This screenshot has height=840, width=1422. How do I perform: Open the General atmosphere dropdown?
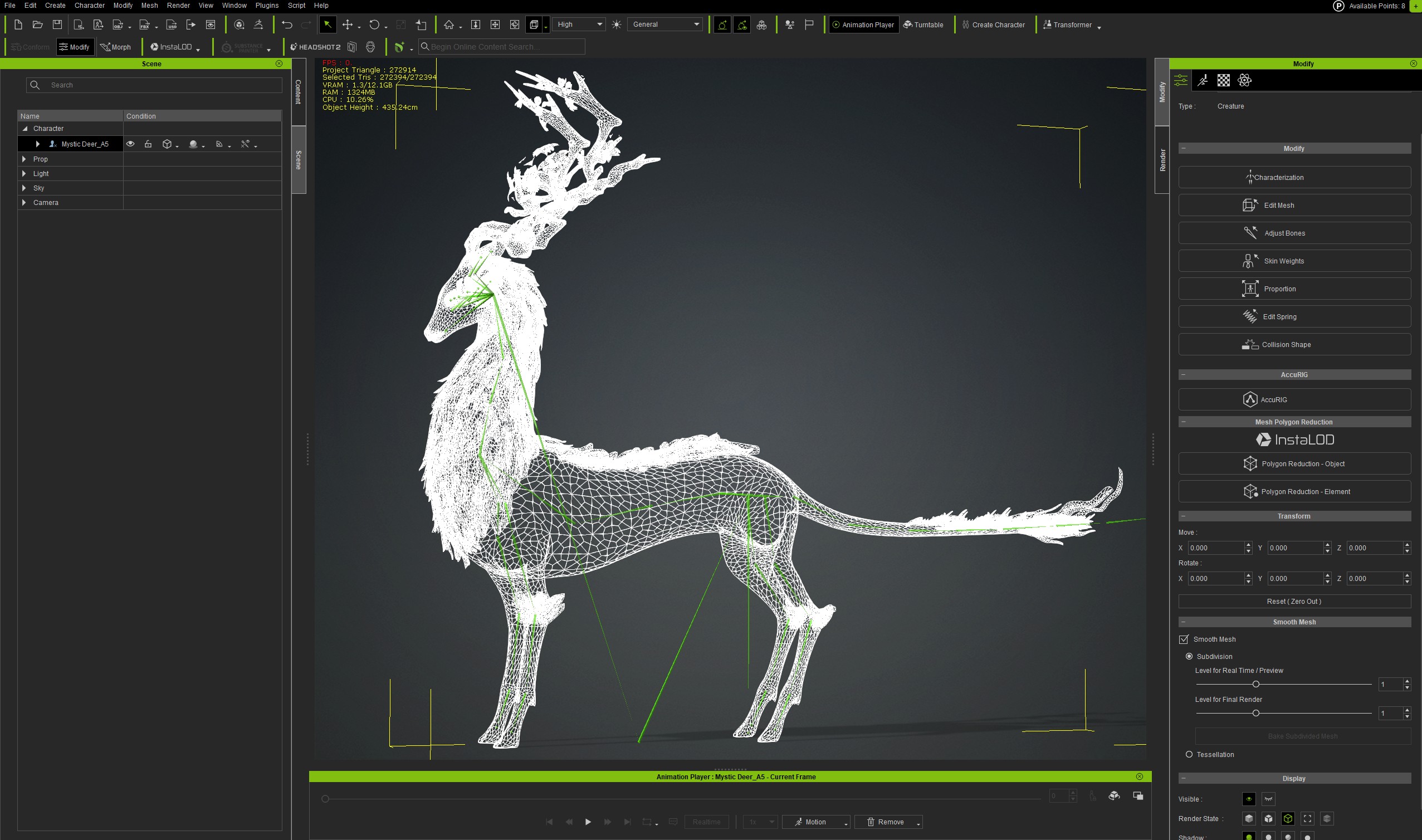pyautogui.click(x=665, y=25)
